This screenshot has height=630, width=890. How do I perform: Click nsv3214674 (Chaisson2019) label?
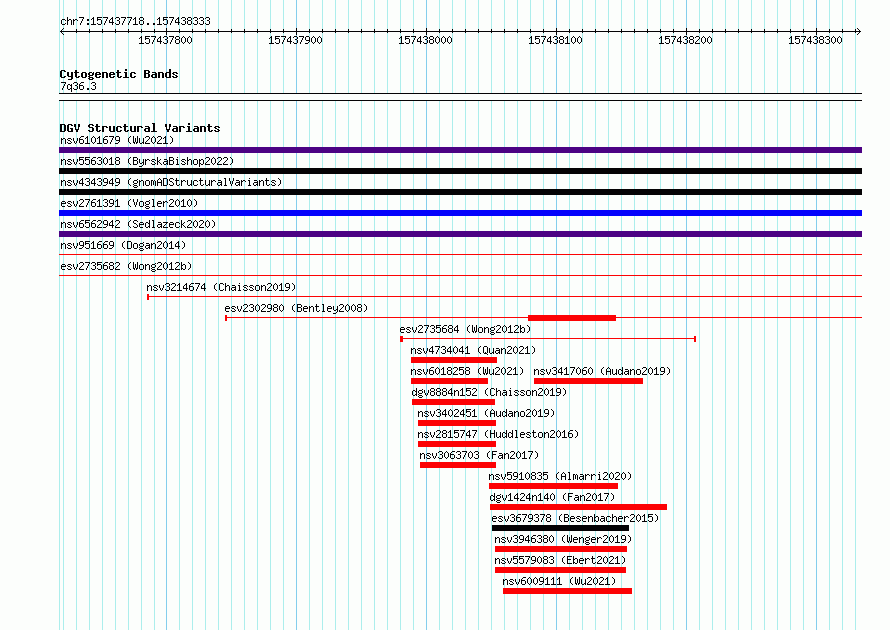[x=221, y=287]
